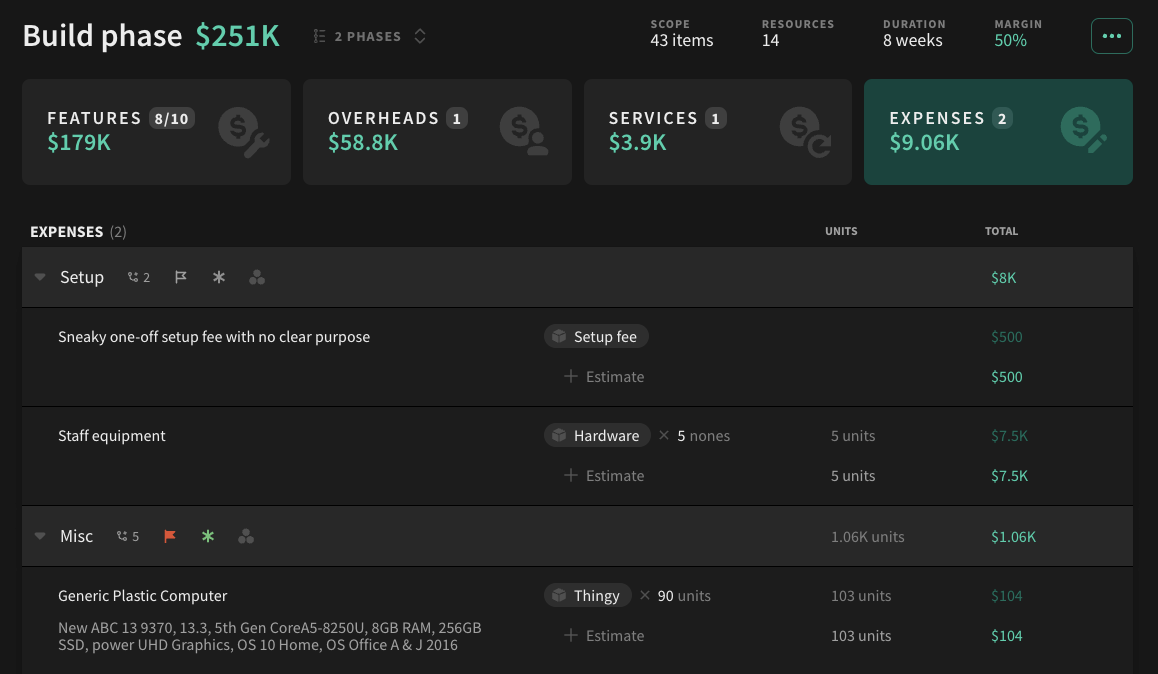Click the Staff equipment estimate $7.5K total
This screenshot has height=674, width=1158.
coord(1010,475)
